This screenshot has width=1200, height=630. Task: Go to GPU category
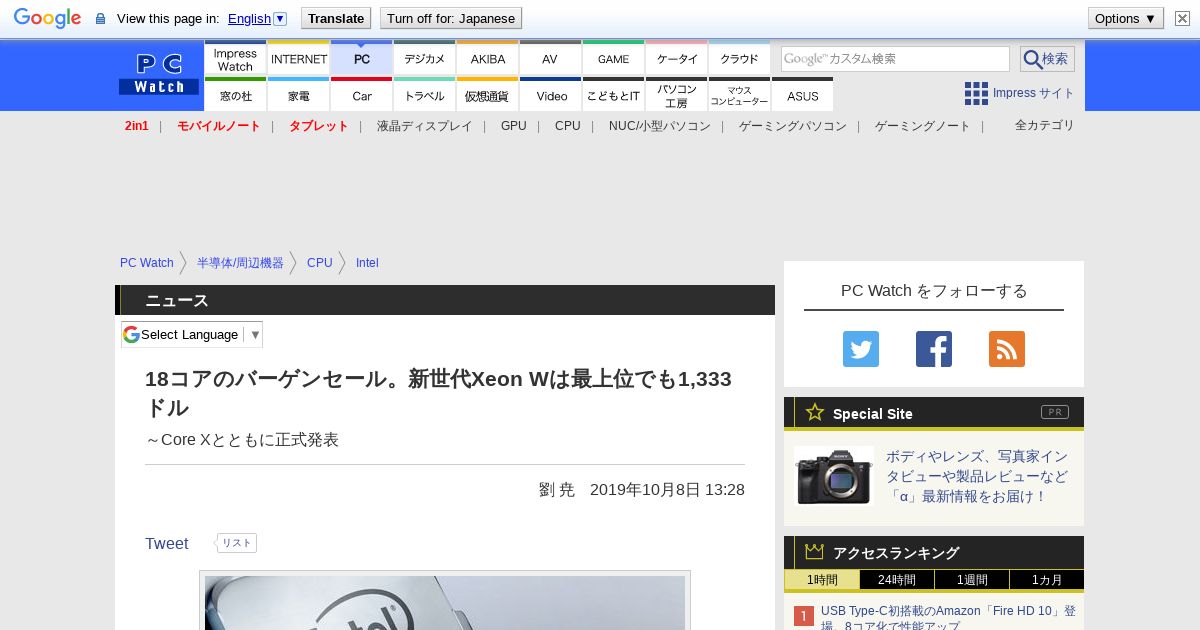click(x=514, y=126)
